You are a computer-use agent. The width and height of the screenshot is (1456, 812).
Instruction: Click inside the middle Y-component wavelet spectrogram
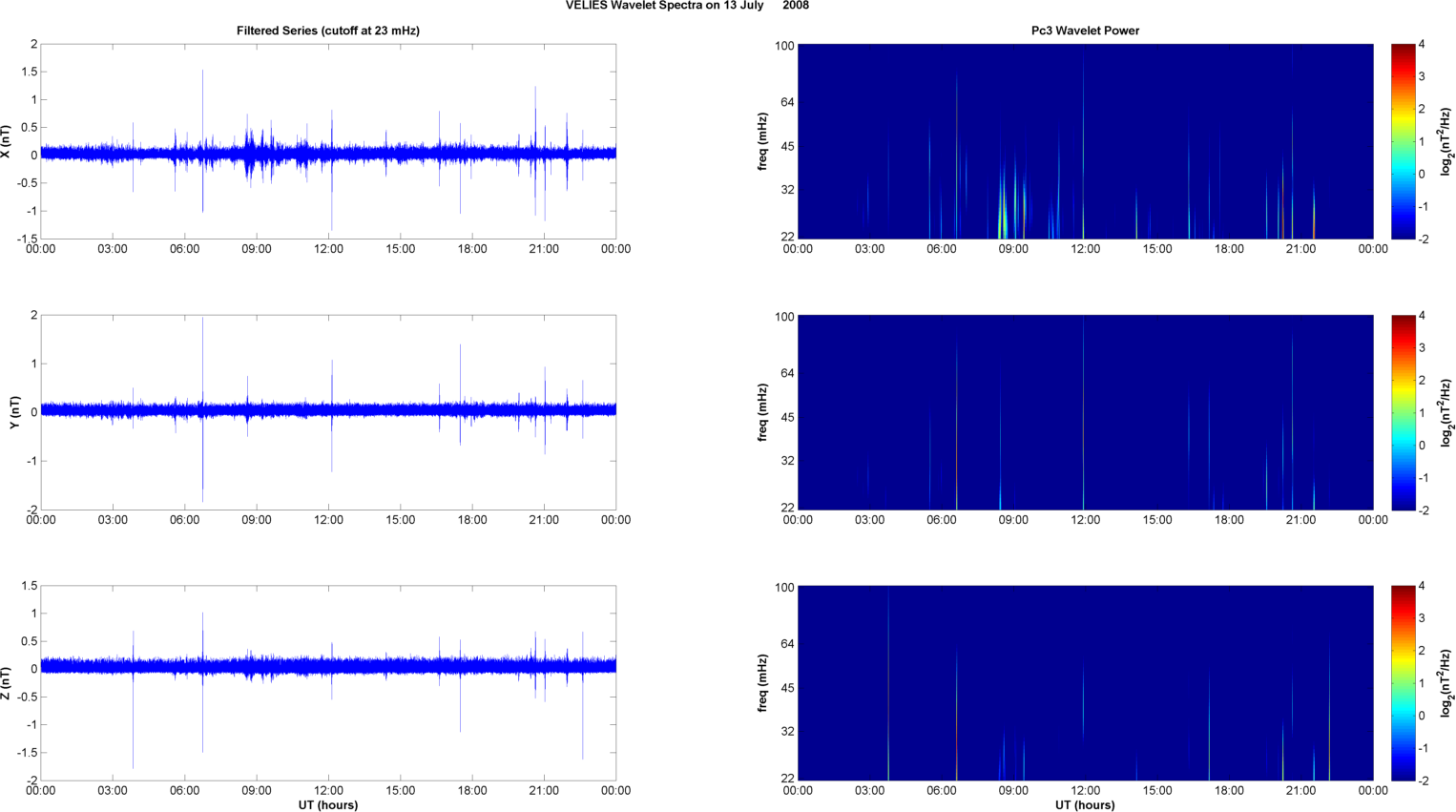point(1085,412)
